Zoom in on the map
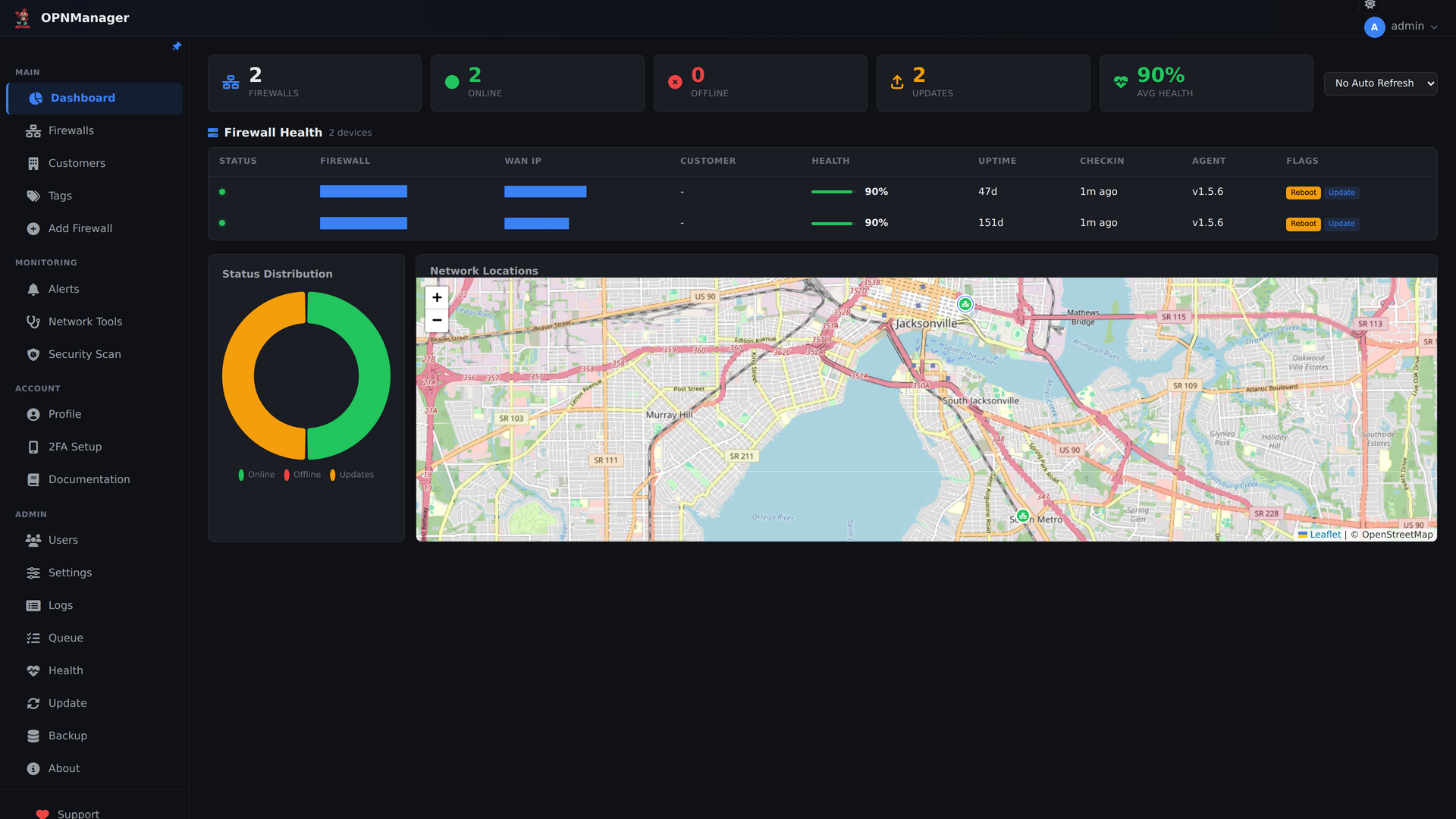The height and width of the screenshot is (819, 1456). [437, 297]
